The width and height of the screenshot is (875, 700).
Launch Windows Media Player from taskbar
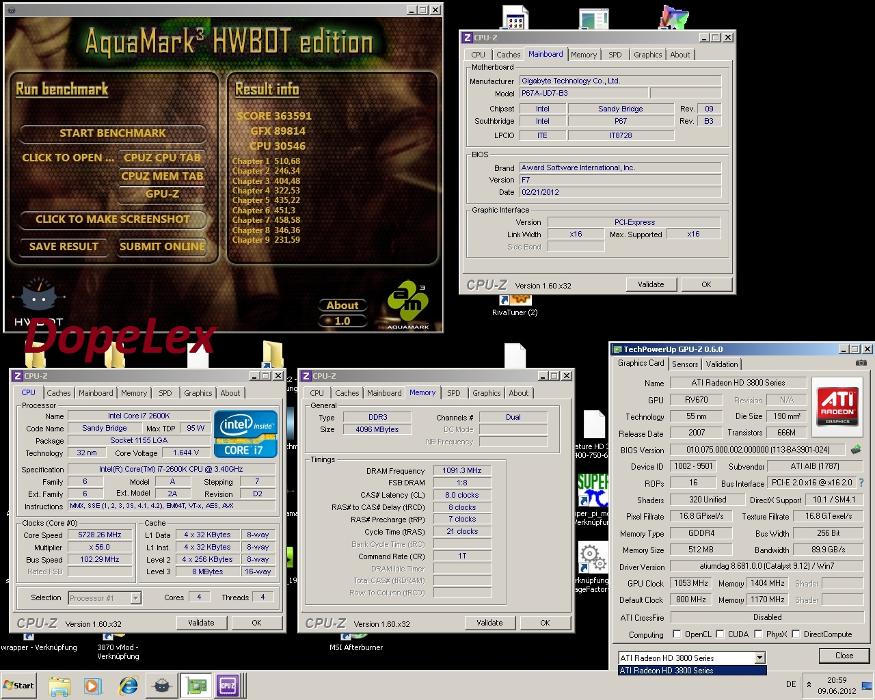[x=93, y=686]
